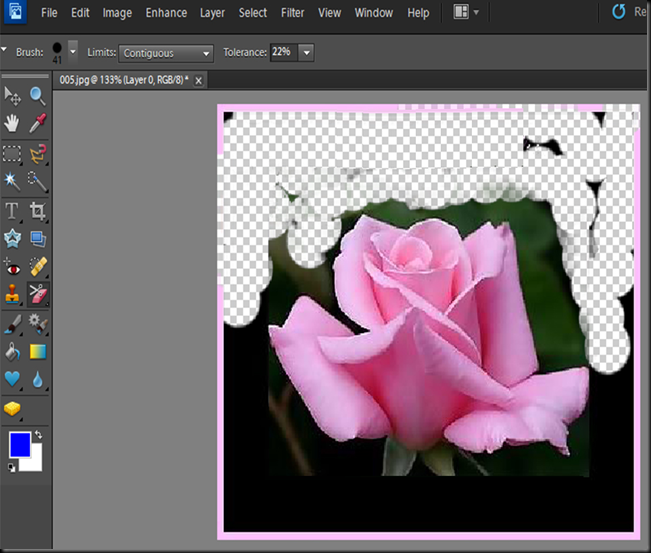The height and width of the screenshot is (553, 651).
Task: Select the Custom Shape heart tool
Action: pyautogui.click(x=12, y=379)
